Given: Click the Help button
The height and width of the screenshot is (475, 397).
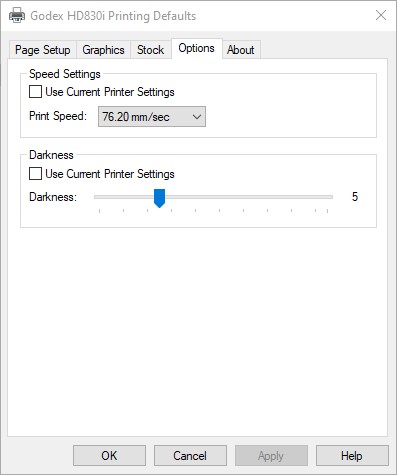Looking at the screenshot, I should tap(352, 455).
